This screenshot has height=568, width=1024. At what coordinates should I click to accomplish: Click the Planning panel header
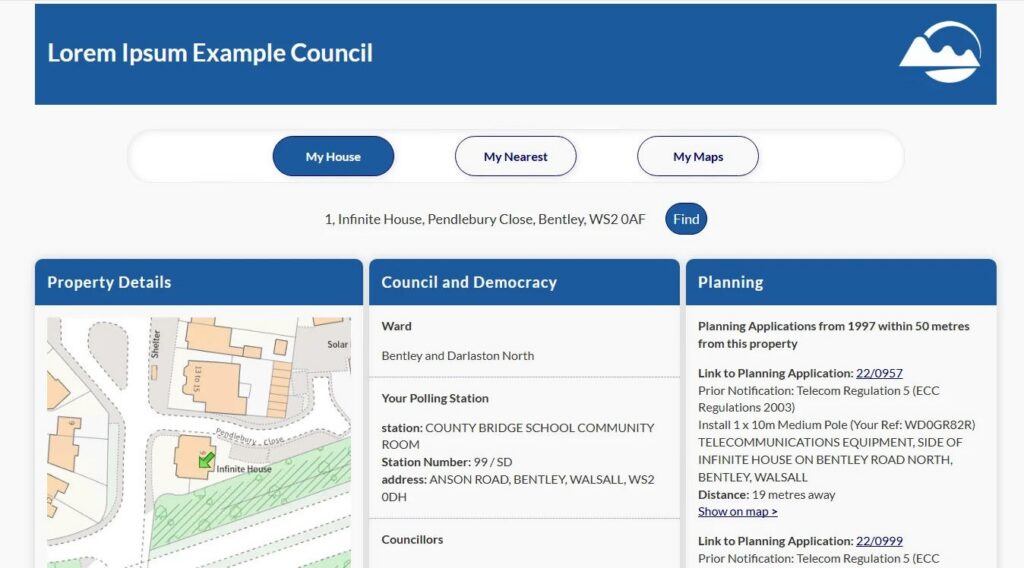tap(840, 282)
